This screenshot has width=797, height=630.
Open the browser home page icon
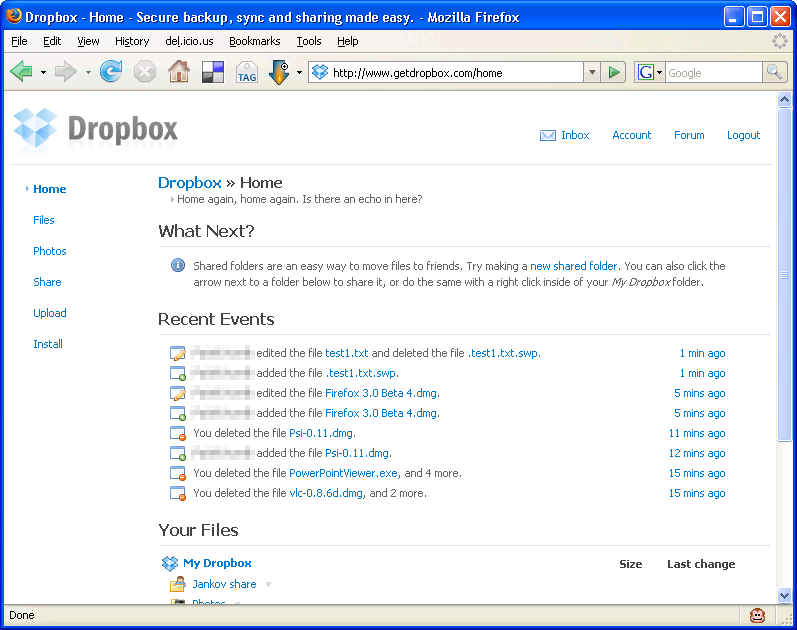tap(179, 71)
